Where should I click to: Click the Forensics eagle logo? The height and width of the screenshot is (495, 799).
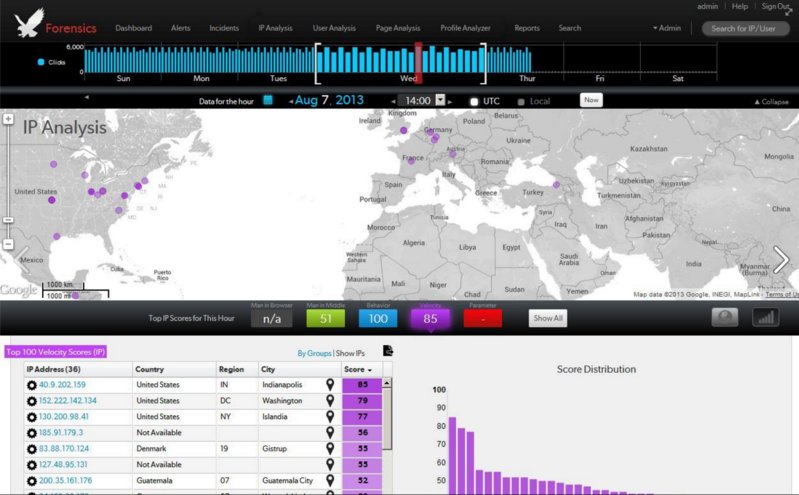pyautogui.click(x=29, y=23)
